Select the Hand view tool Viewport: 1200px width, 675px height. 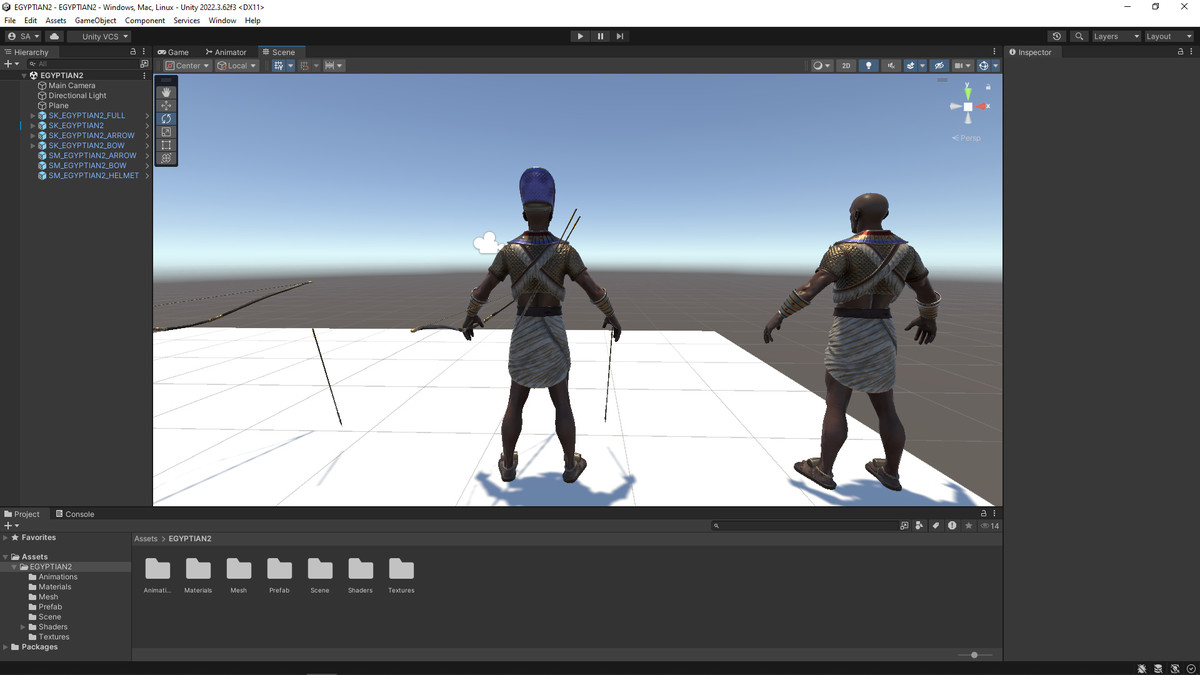click(166, 92)
